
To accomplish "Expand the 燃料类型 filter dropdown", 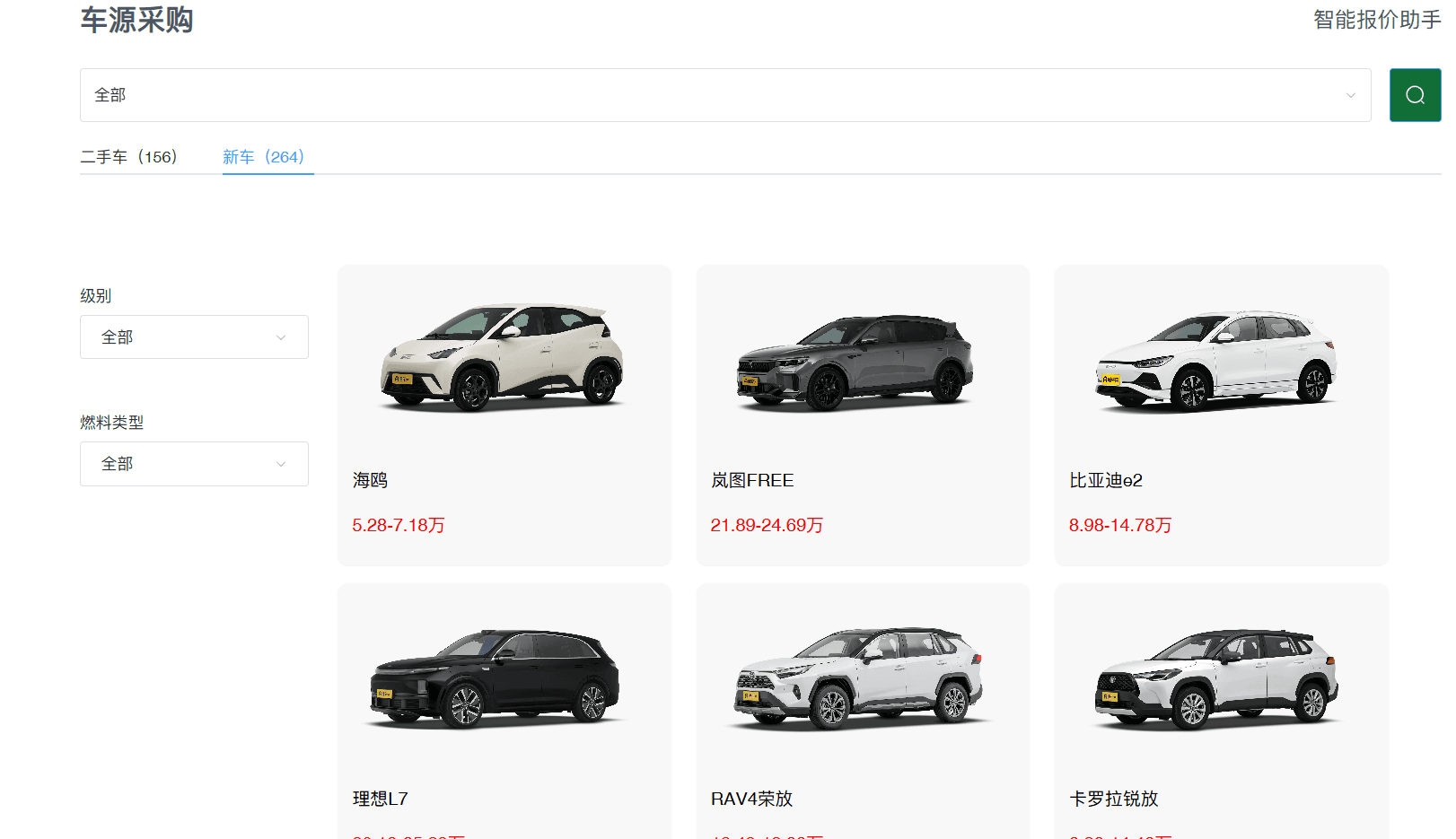I will 194,464.
